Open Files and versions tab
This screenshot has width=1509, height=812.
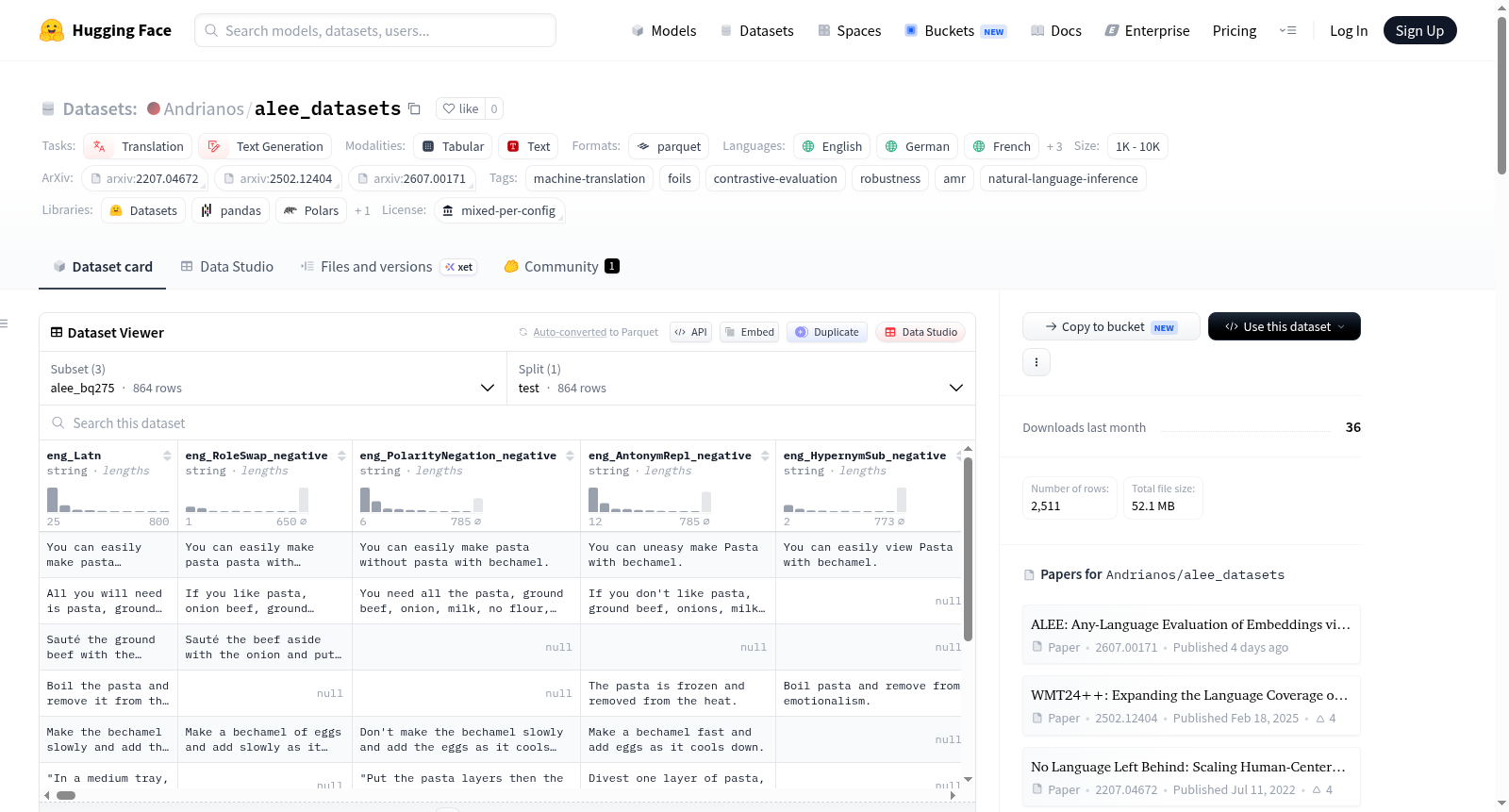(389, 267)
